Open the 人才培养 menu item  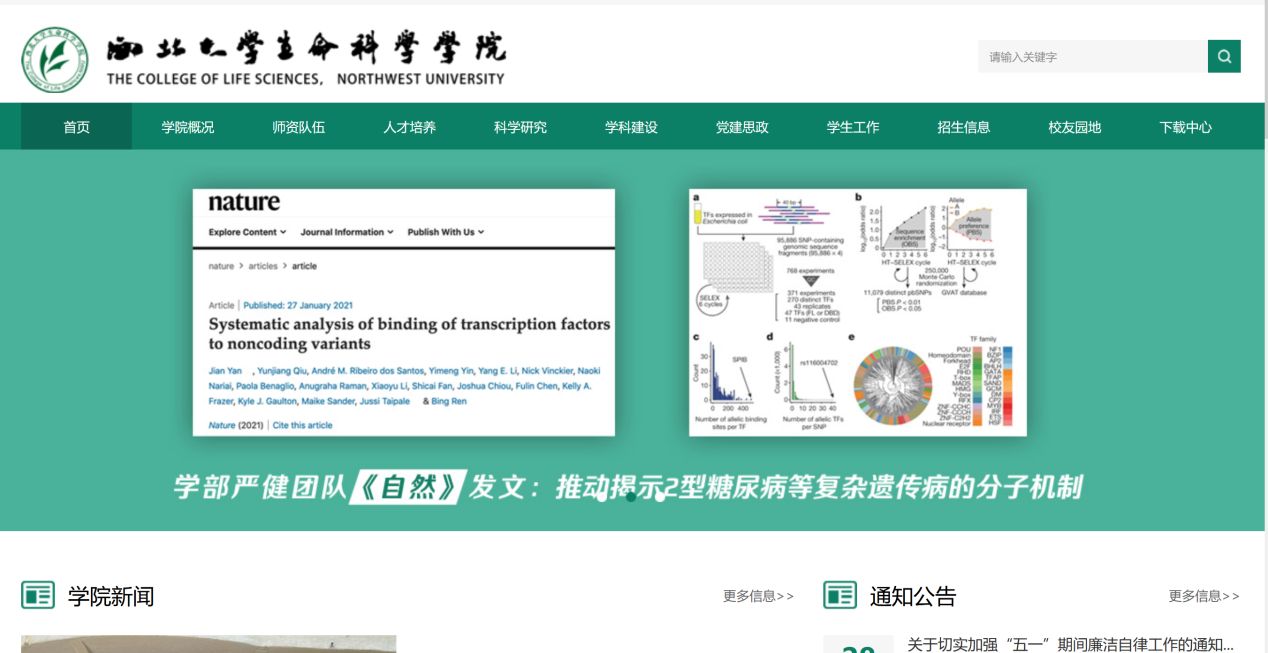click(x=410, y=127)
